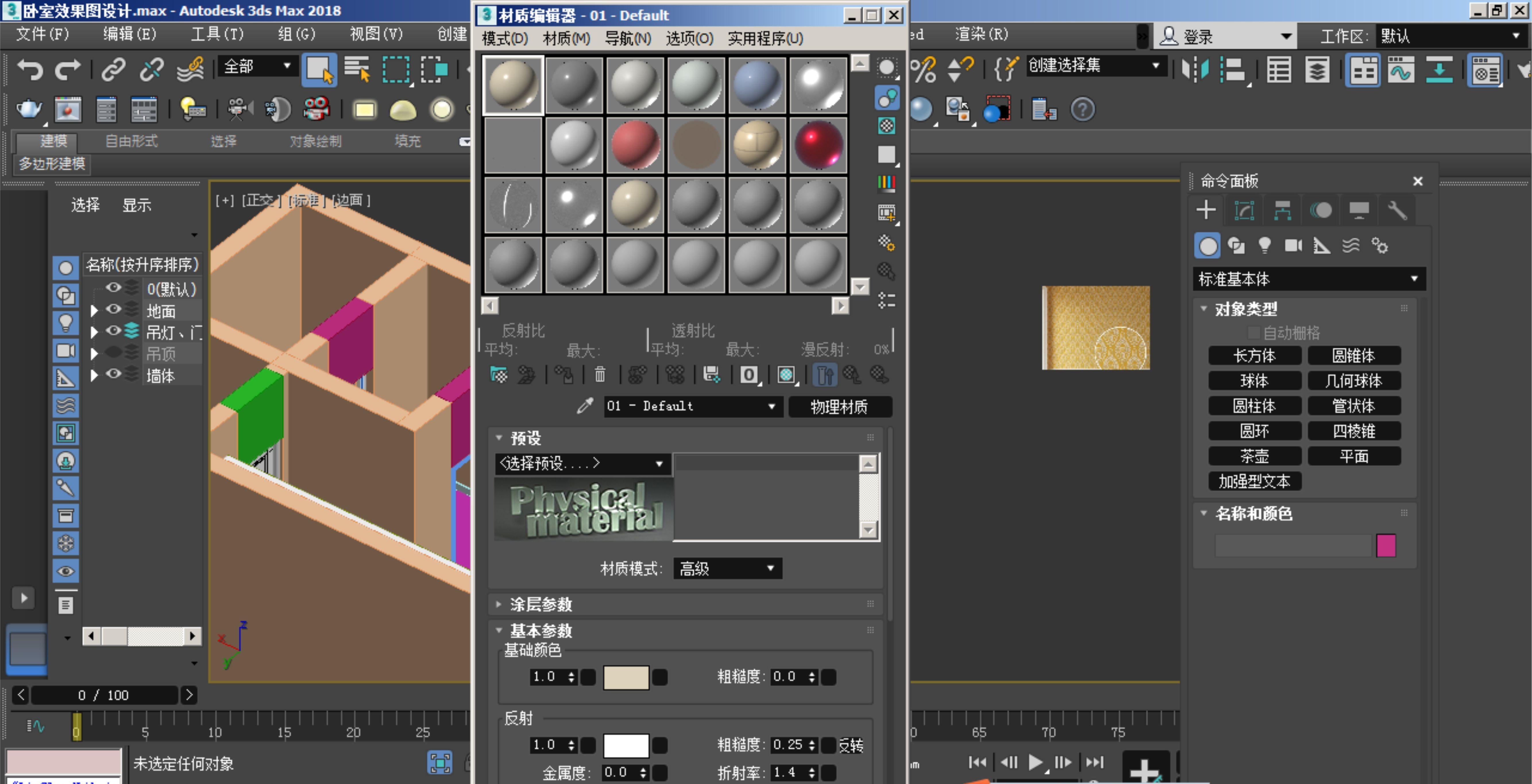Click the teapot render setup icon
Viewport: 1532px width, 784px height.
(28, 109)
